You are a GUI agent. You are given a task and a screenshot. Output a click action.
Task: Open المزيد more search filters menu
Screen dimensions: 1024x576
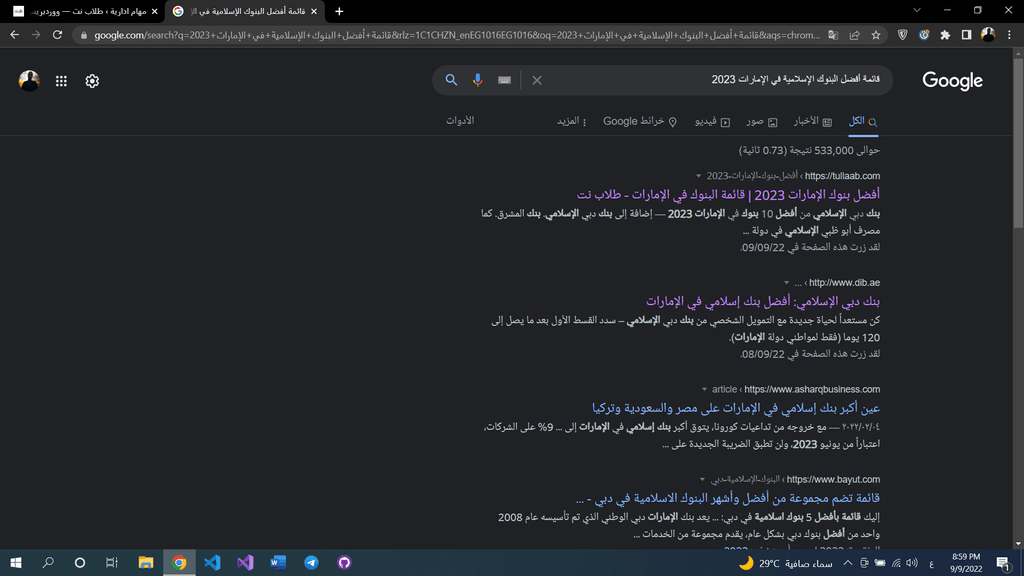coord(571,121)
